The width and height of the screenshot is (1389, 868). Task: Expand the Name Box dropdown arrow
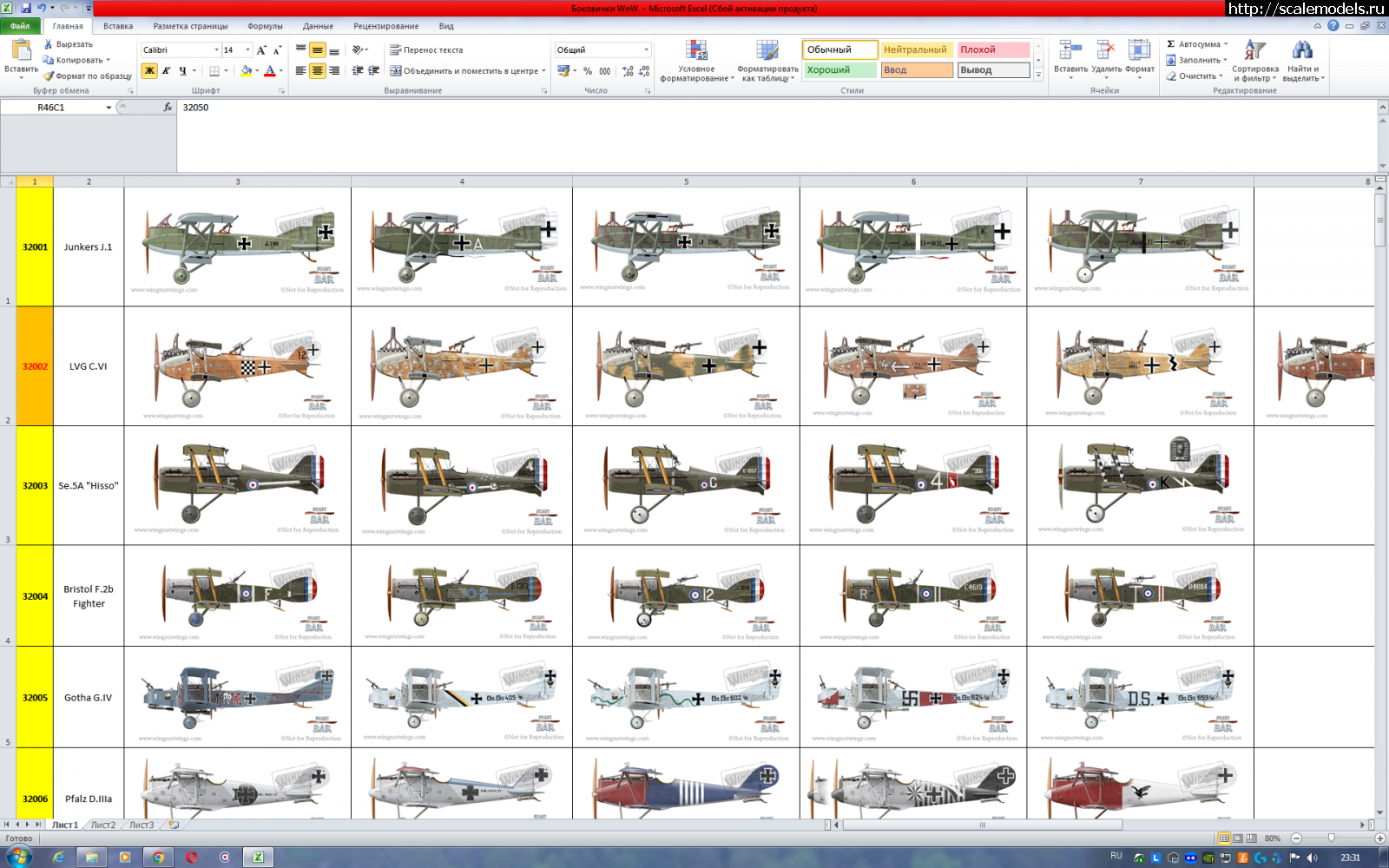coord(109,108)
